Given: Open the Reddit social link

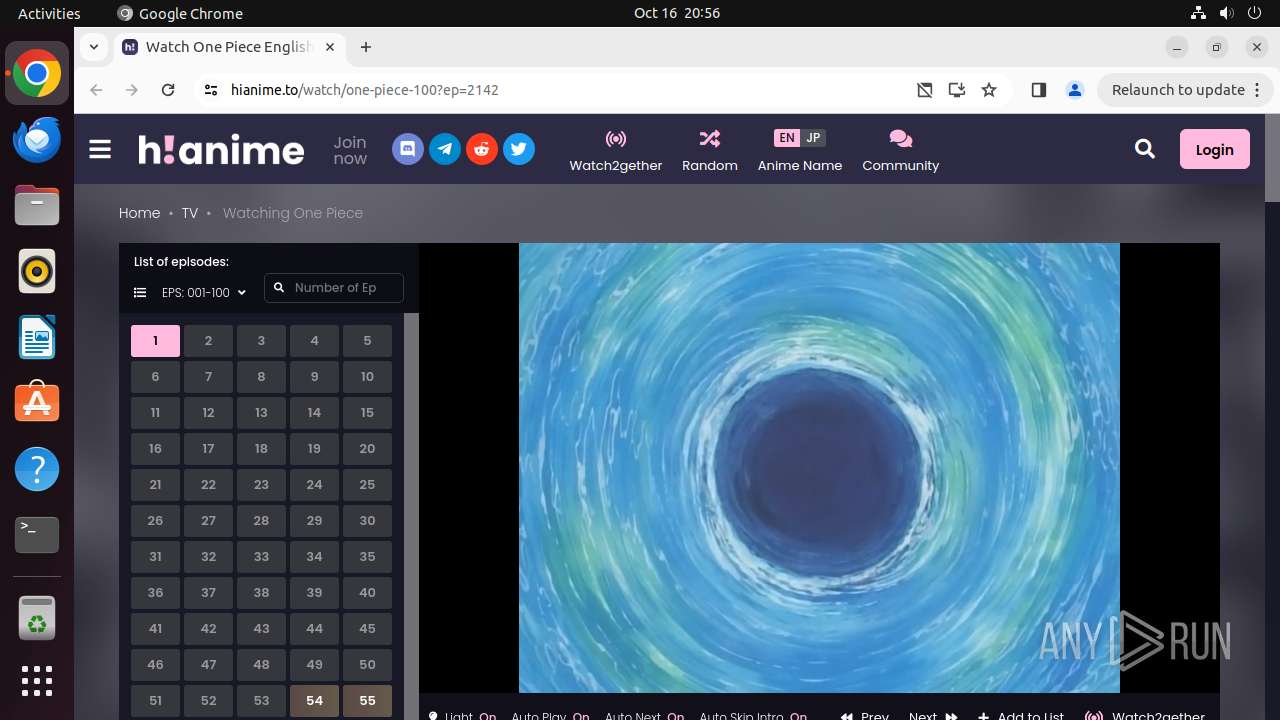Looking at the screenshot, I should click(x=482, y=150).
